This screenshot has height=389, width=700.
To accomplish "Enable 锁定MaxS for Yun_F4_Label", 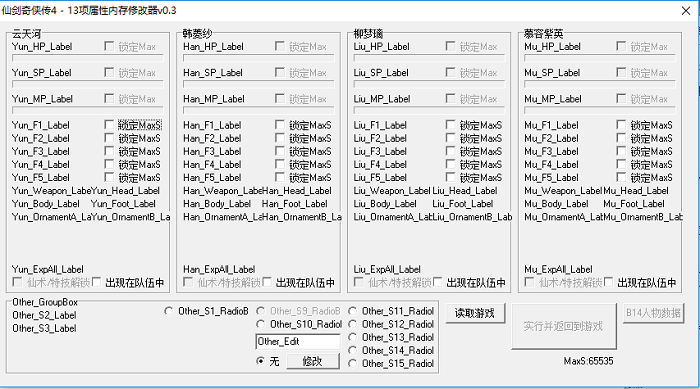I will pyautogui.click(x=109, y=164).
